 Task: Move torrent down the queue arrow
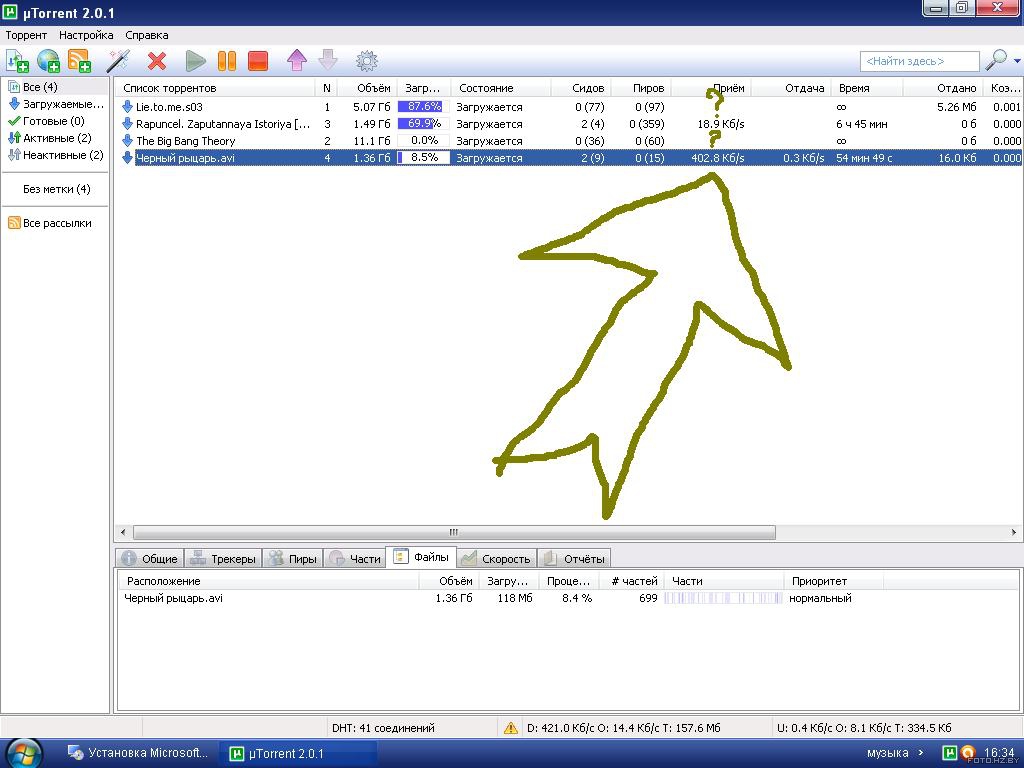(328, 60)
